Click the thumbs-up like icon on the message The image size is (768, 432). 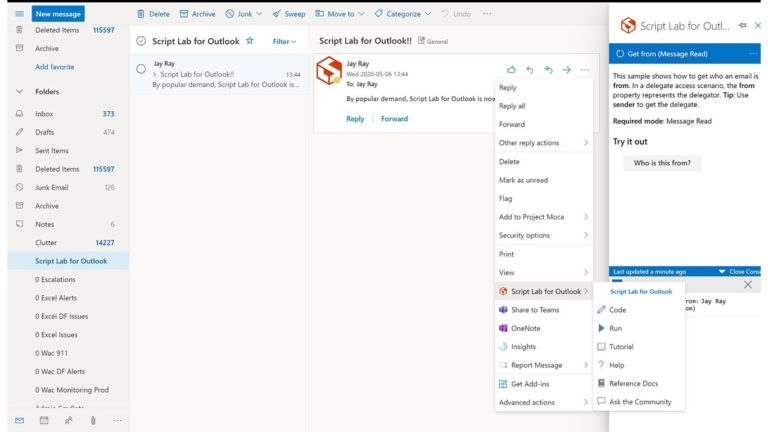click(x=511, y=70)
